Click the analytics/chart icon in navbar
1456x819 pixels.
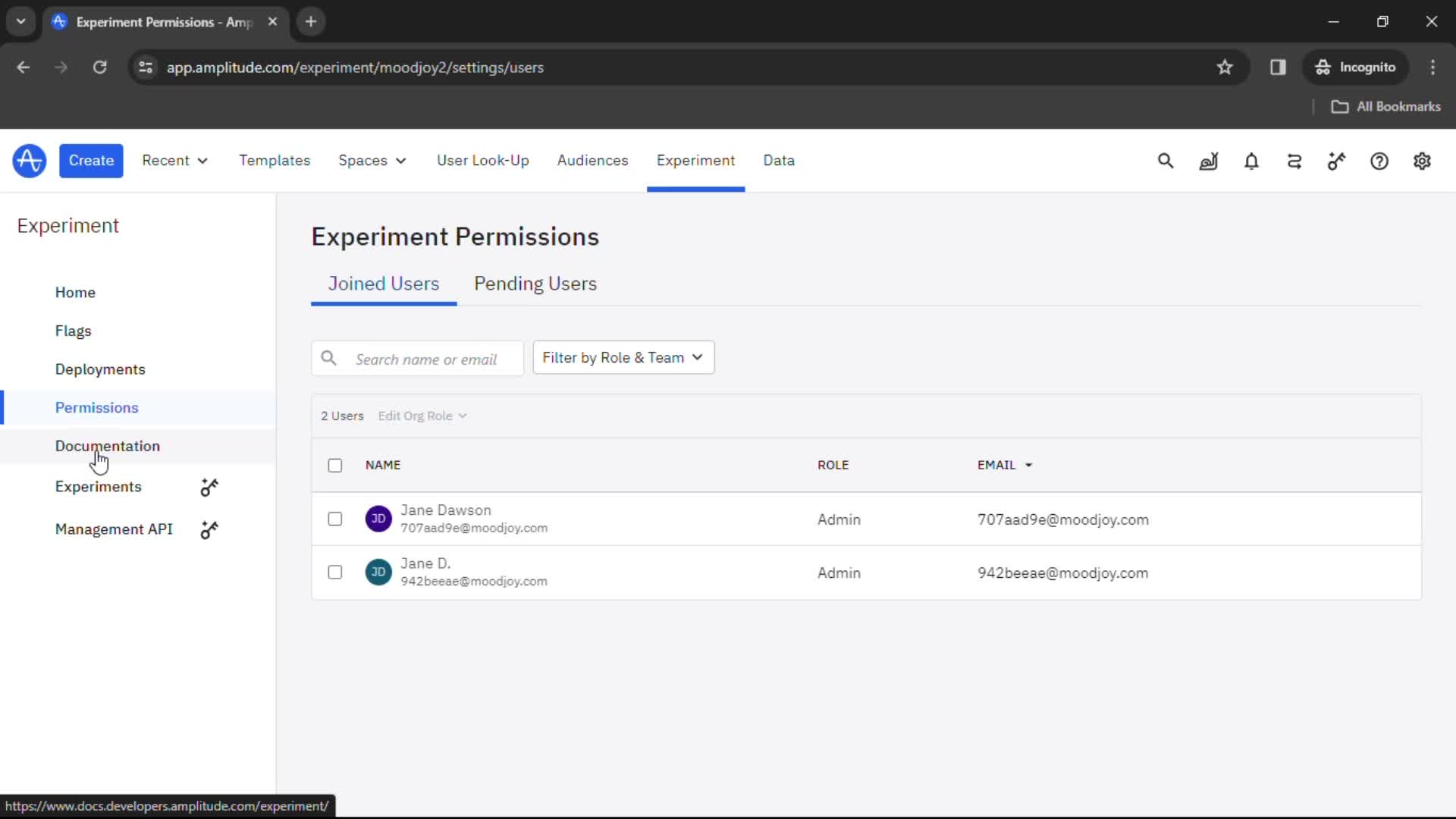click(x=1208, y=161)
